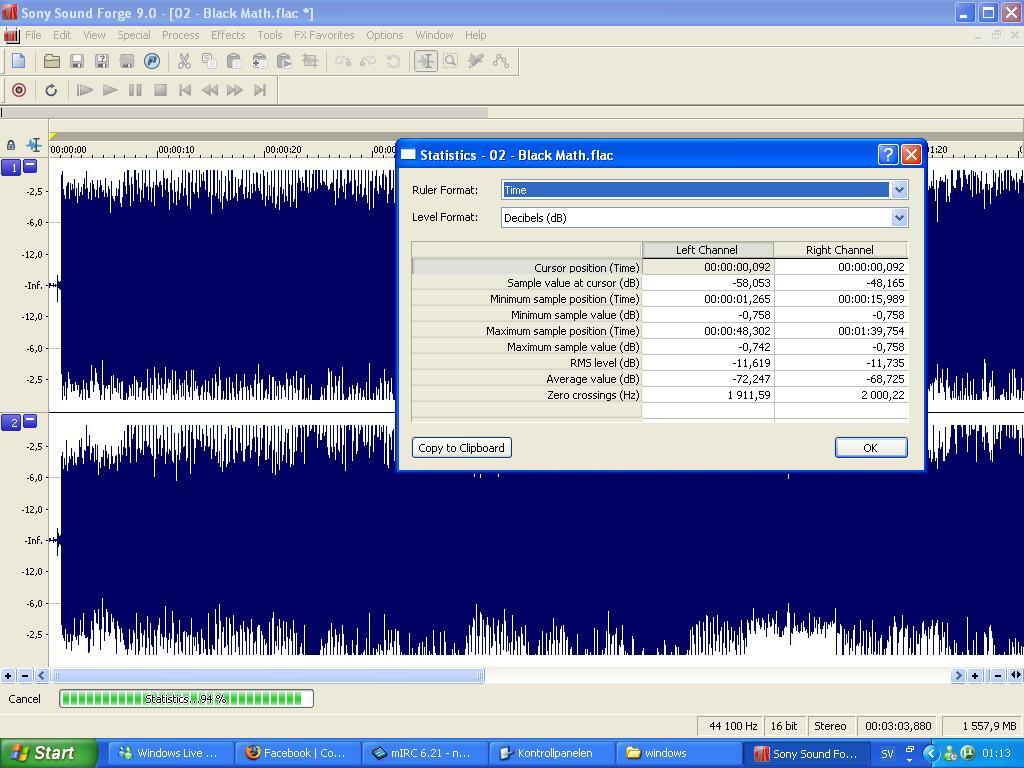1024x768 pixels.
Task: Toggle the lock icon beside time ruler
Action: click(x=11, y=145)
